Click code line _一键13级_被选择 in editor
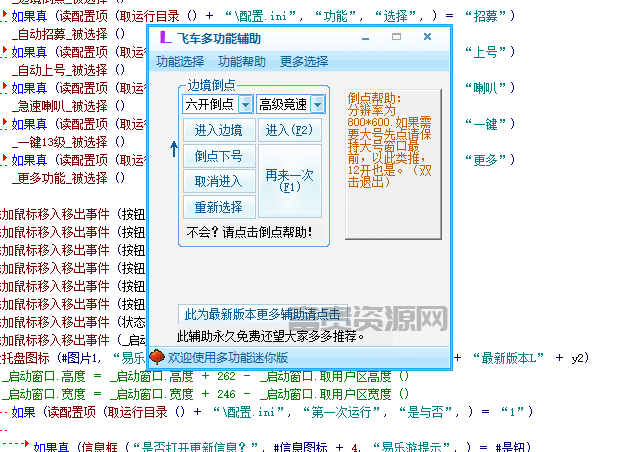634x452 pixels. tap(68, 142)
